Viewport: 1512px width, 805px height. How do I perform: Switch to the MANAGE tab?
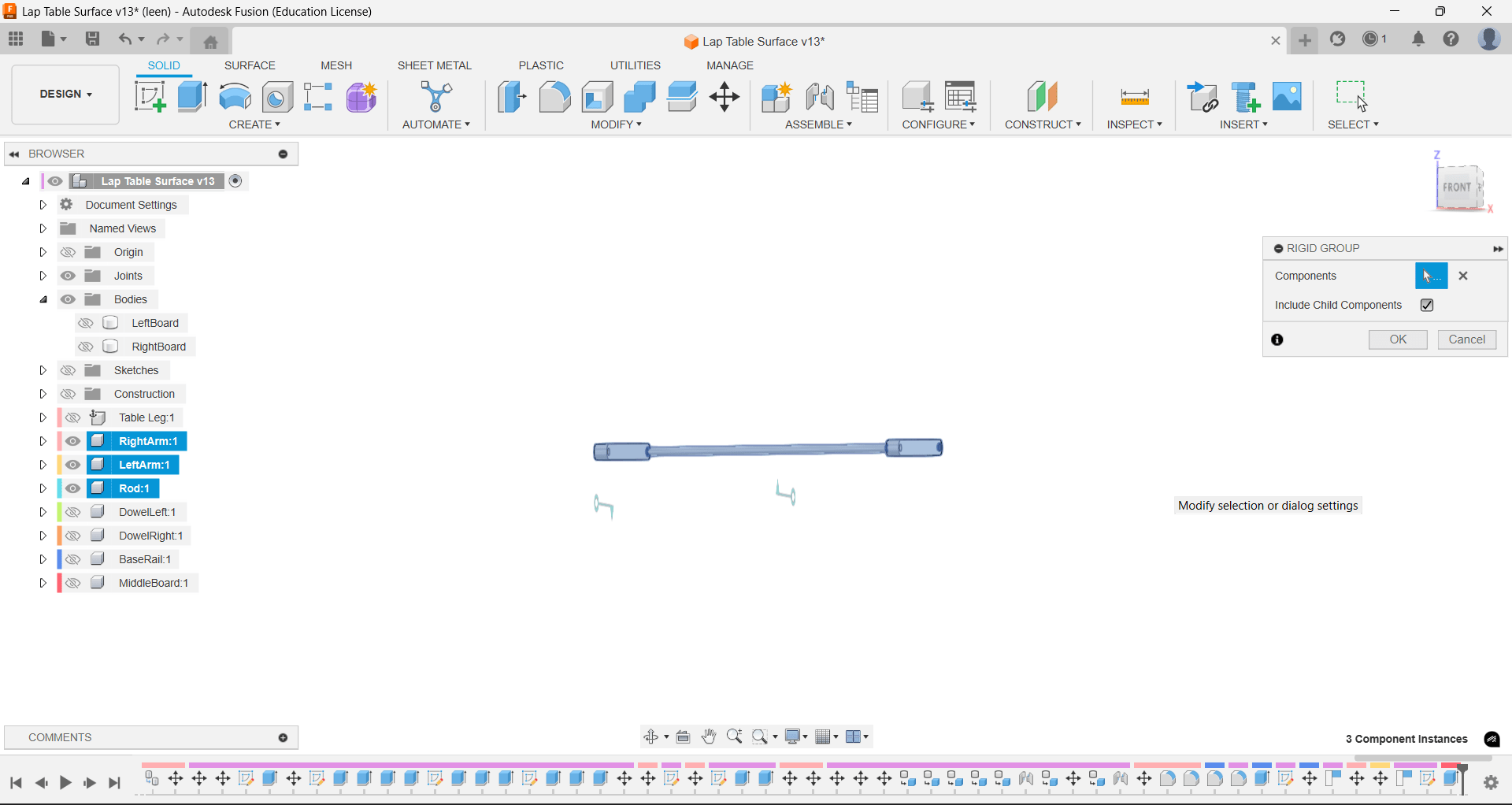(730, 65)
